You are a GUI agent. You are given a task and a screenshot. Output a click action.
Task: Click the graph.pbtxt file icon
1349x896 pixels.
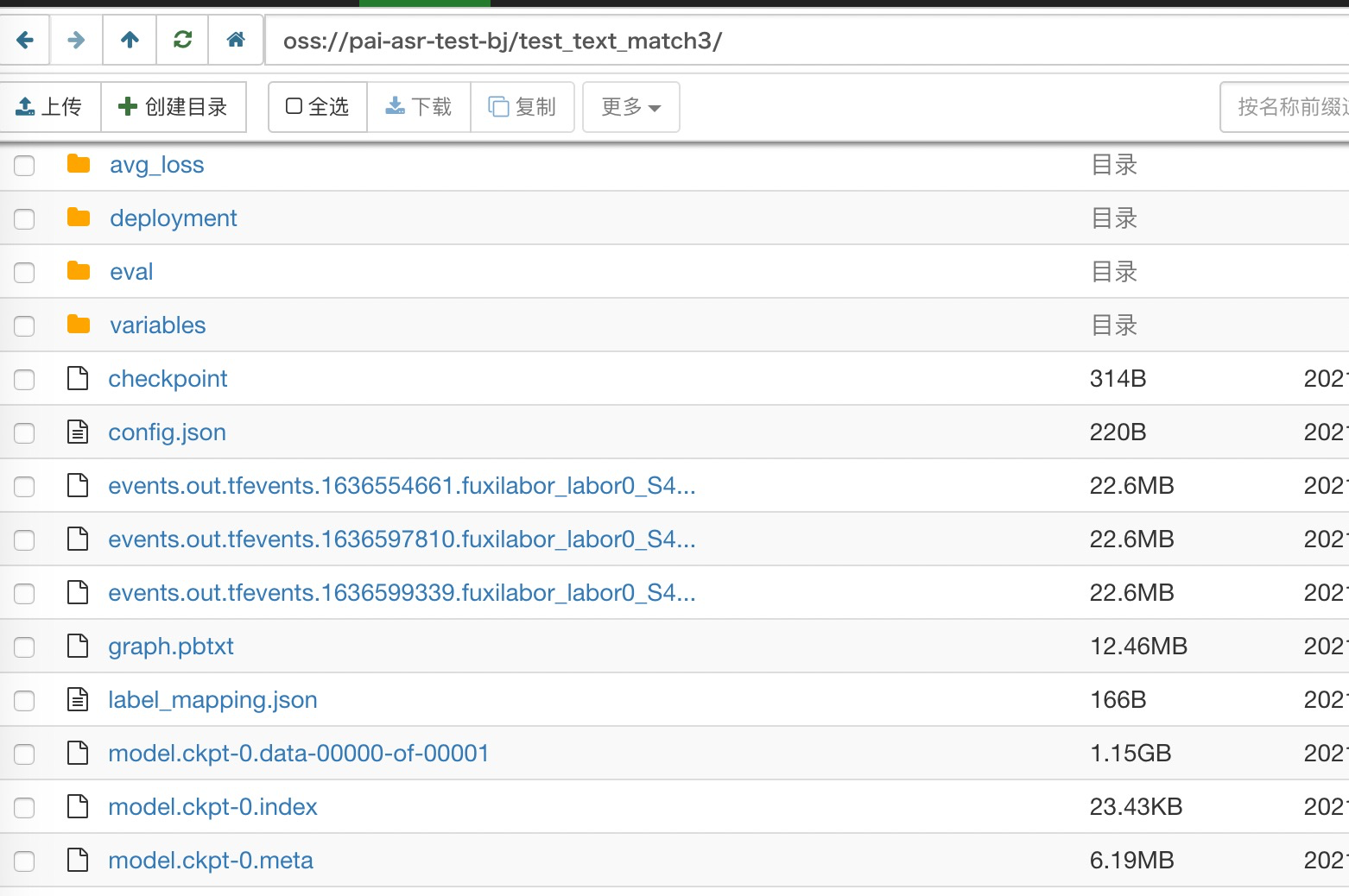click(x=78, y=646)
